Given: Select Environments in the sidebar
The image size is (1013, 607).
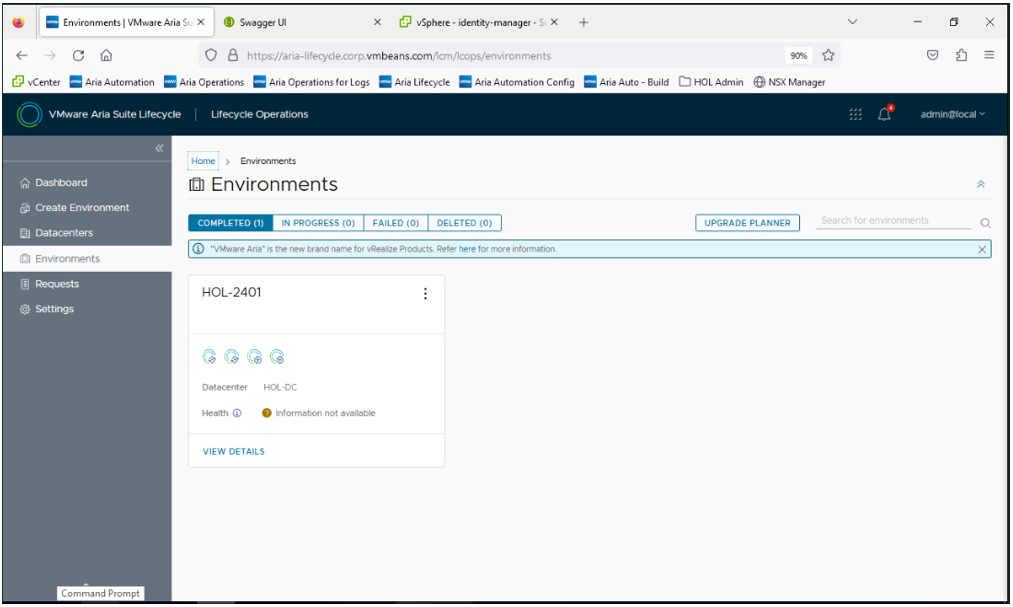Looking at the screenshot, I should pos(87,259).
